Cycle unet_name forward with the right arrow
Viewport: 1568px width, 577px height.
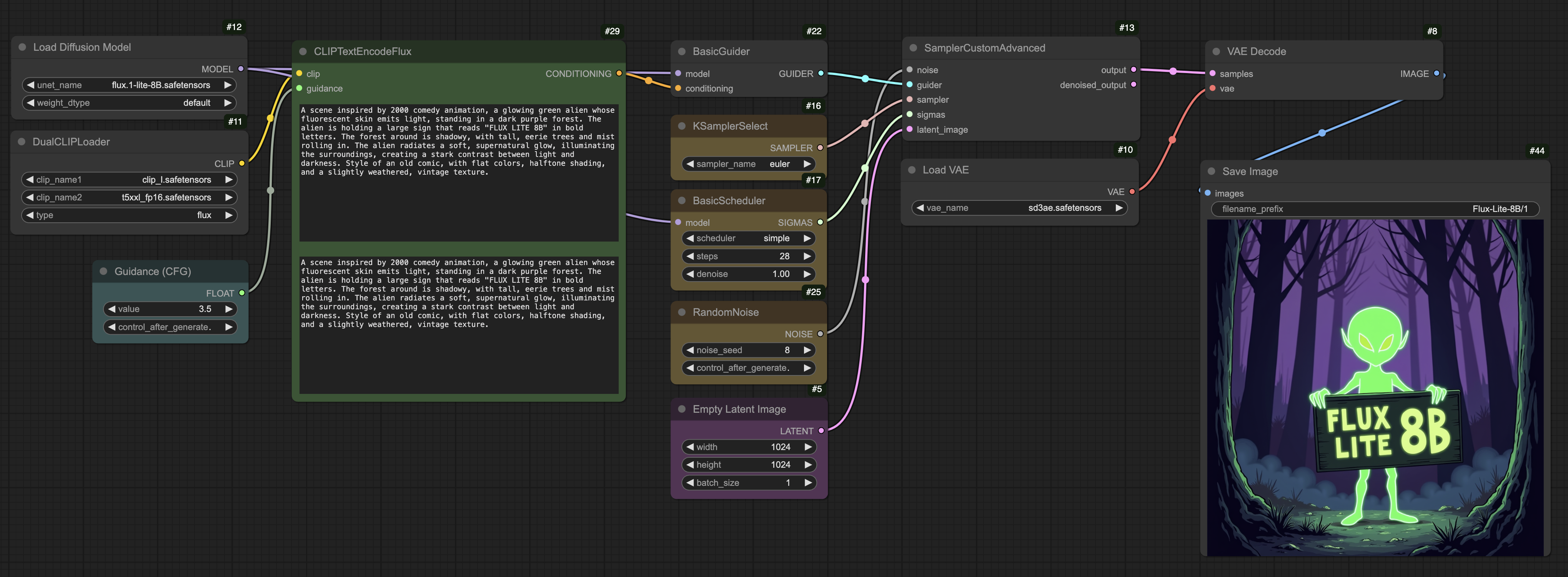[228, 85]
